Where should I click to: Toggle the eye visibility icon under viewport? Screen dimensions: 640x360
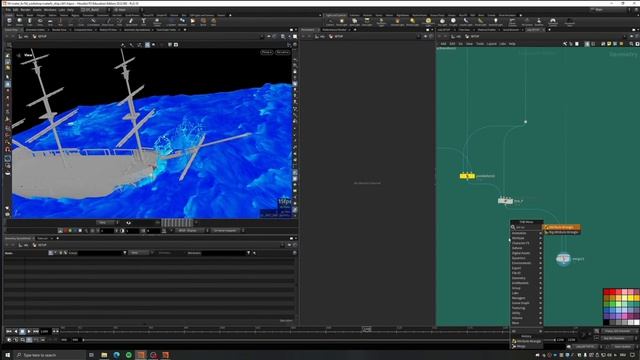[129, 223]
